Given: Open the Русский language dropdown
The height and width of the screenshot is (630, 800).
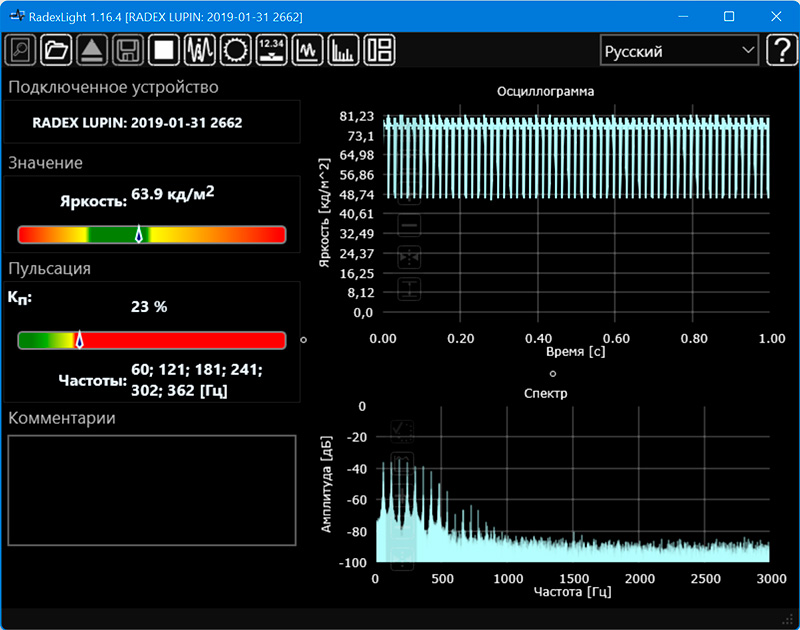Looking at the screenshot, I should tap(679, 51).
